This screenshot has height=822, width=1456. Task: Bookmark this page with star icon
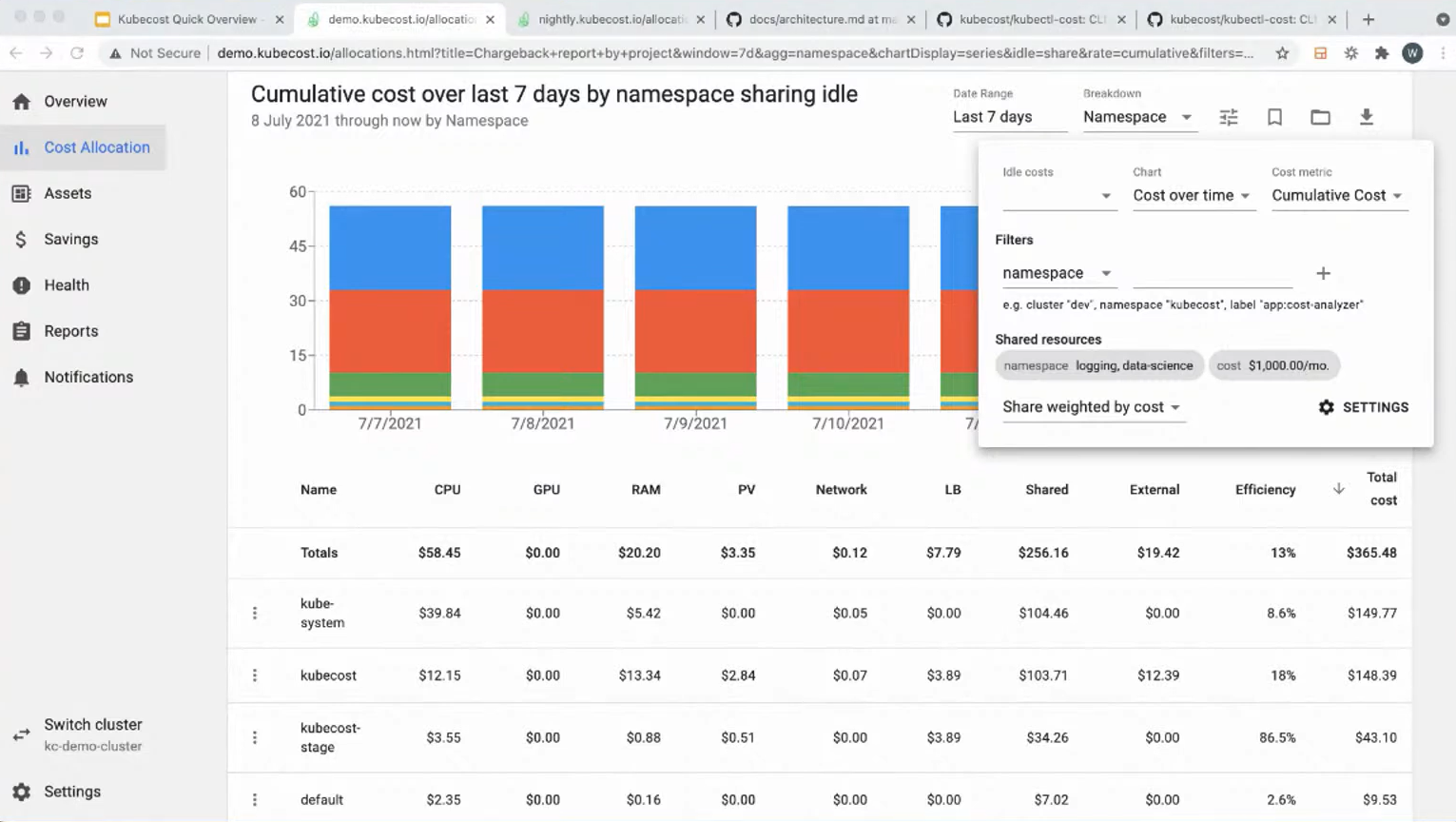1282,53
